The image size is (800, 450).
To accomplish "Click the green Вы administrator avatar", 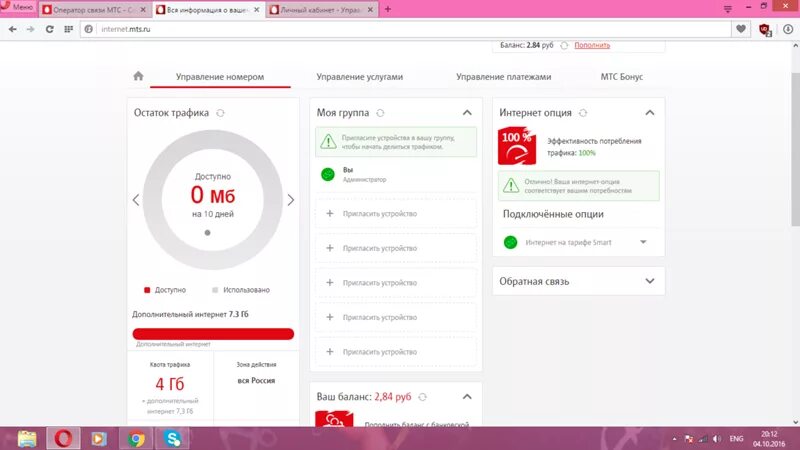I will click(328, 174).
